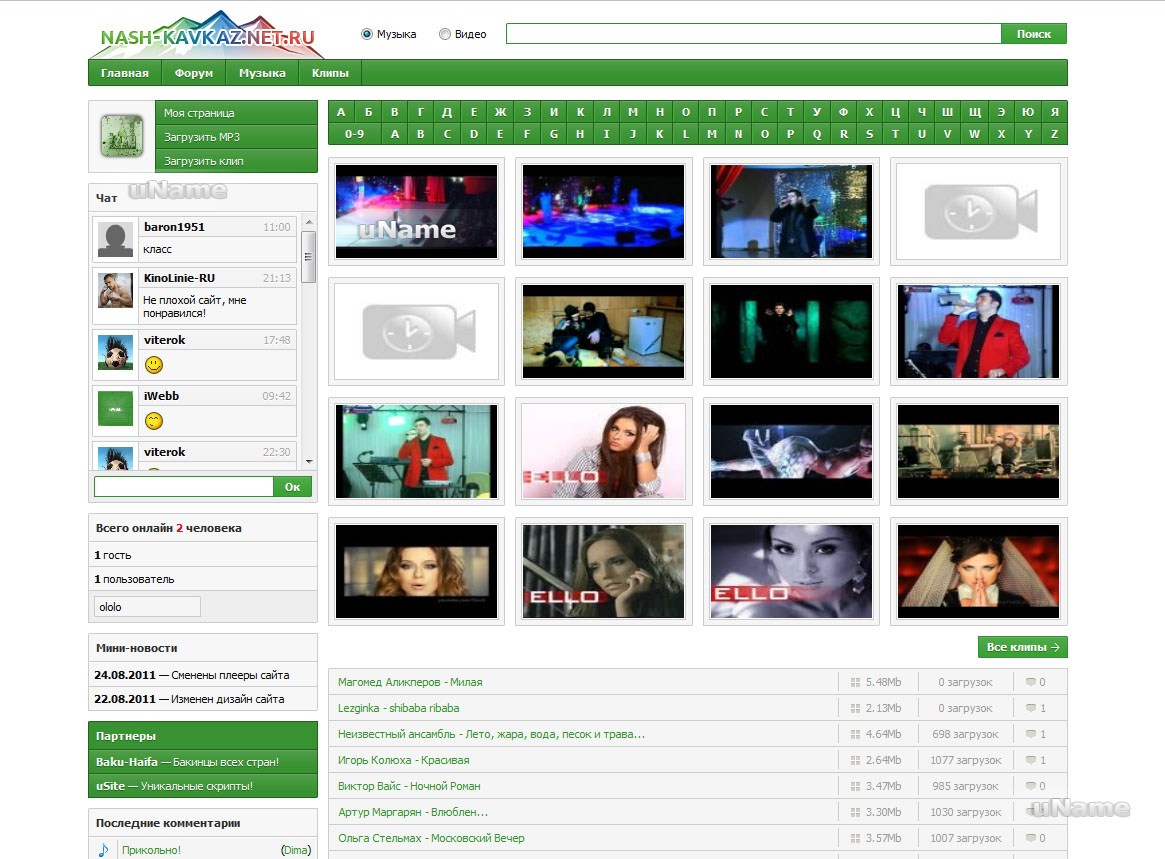This screenshot has width=1165, height=859.
Task: Select Latin letter Q in alphabet bar
Action: click(x=817, y=134)
